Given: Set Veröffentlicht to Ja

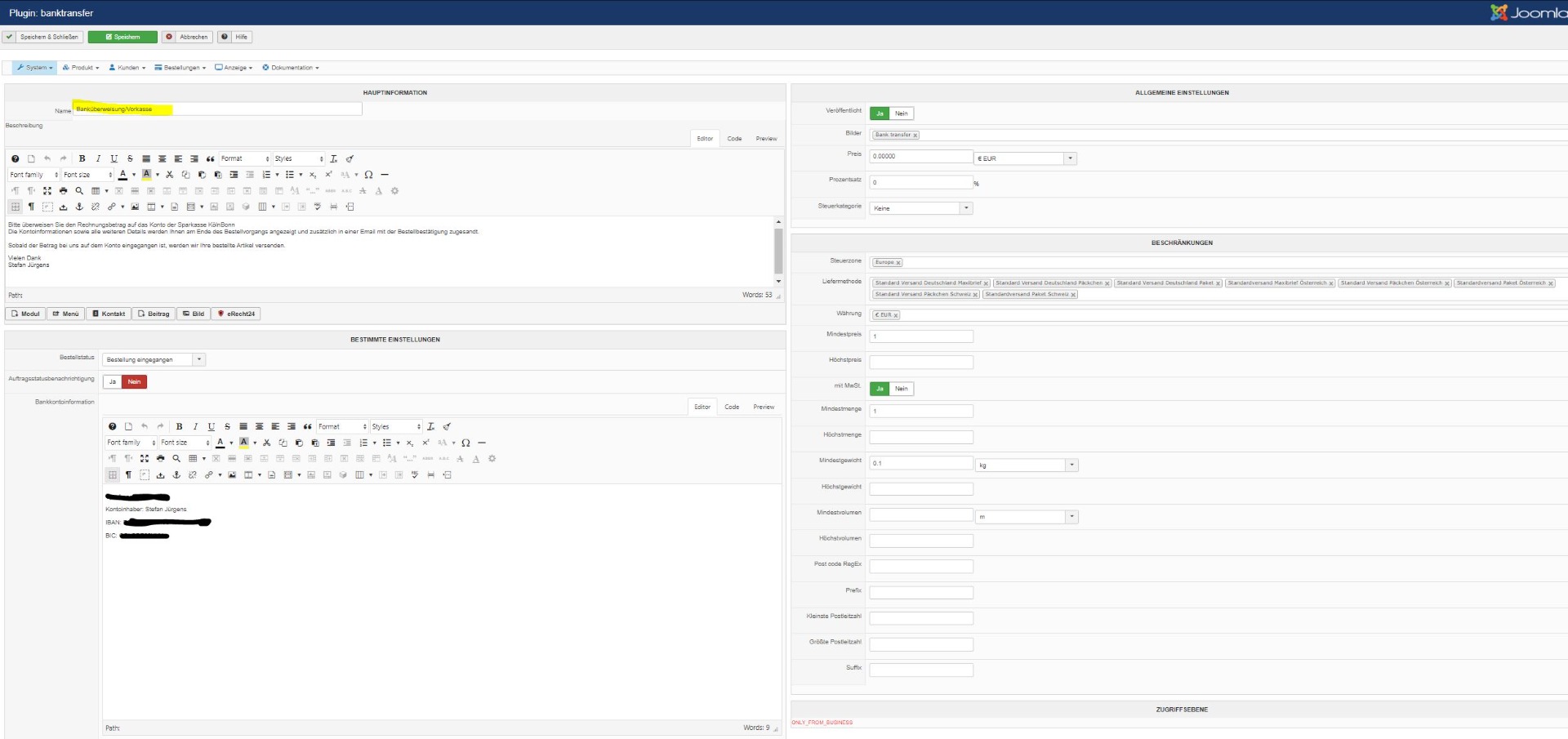Looking at the screenshot, I should (880, 114).
